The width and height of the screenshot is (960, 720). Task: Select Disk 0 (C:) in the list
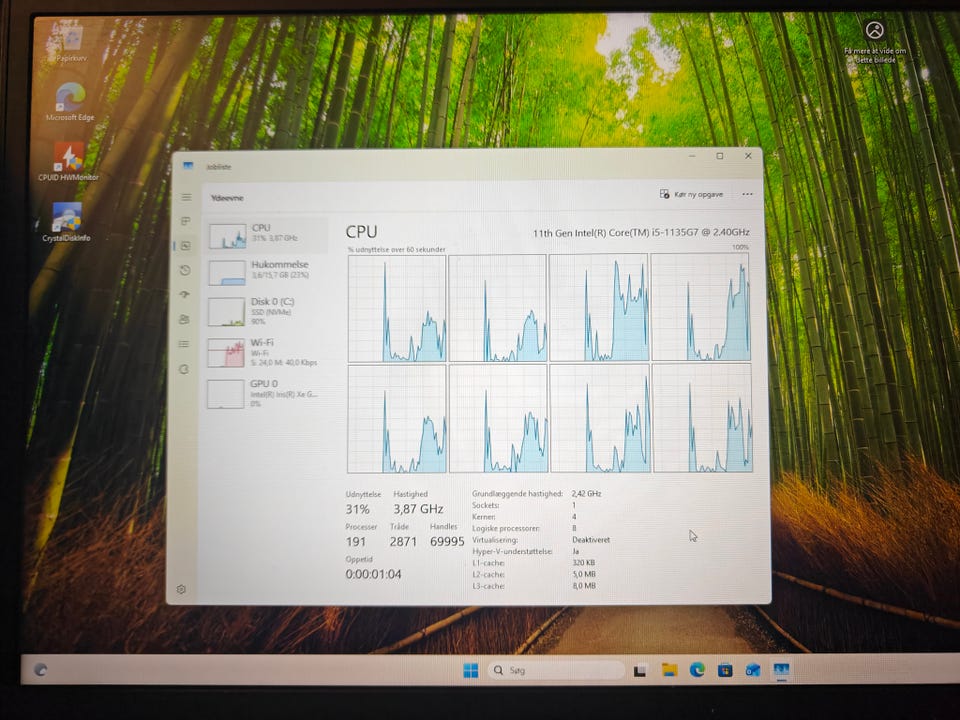point(267,310)
